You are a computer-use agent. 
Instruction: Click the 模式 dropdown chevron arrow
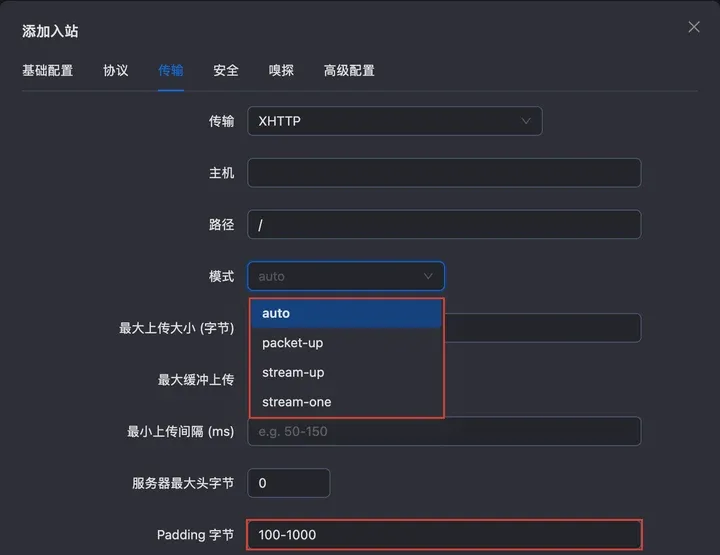click(428, 276)
